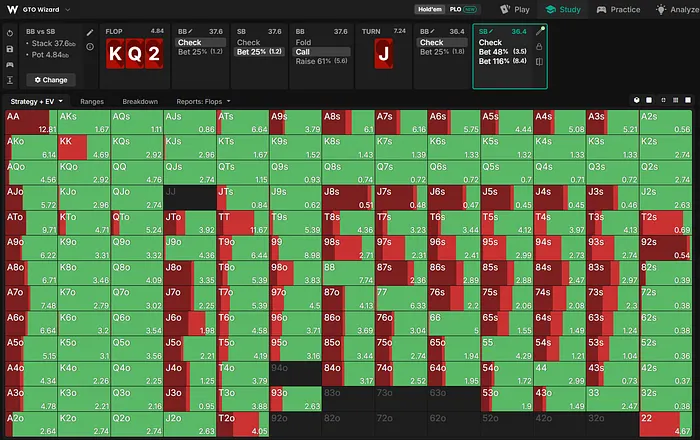Click the height-resize icon at sidebar bottom
The height and width of the screenshot is (440, 700).
point(10,80)
